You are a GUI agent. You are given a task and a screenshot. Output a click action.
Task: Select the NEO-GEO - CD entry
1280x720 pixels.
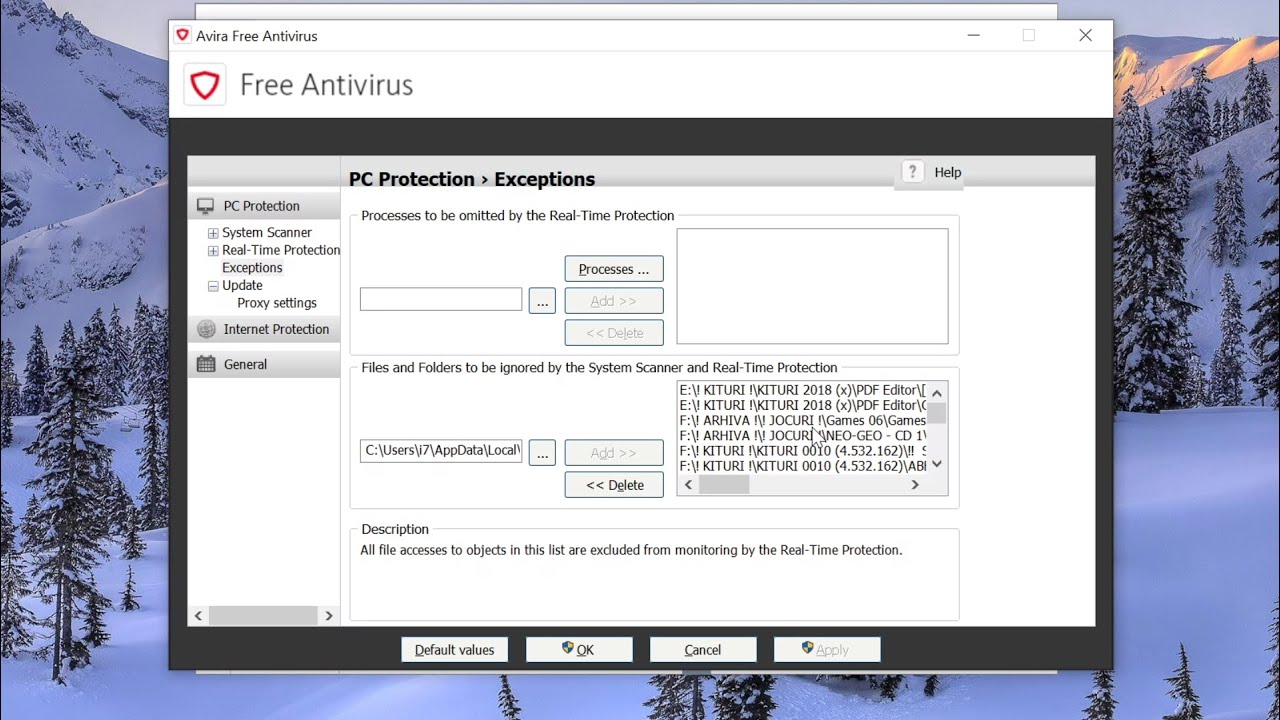click(802, 436)
